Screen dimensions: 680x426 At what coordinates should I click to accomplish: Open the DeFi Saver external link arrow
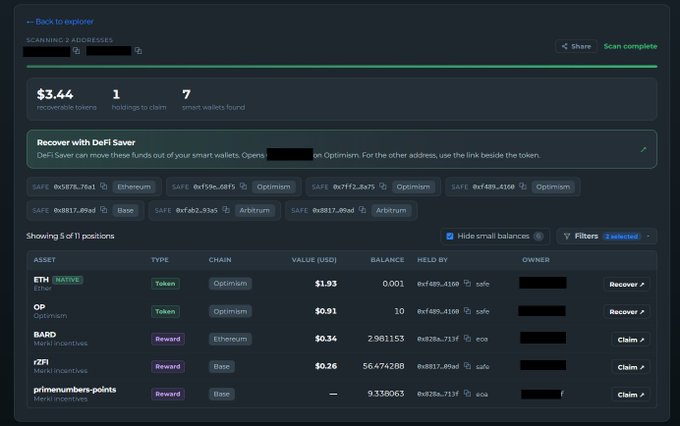[644, 149]
